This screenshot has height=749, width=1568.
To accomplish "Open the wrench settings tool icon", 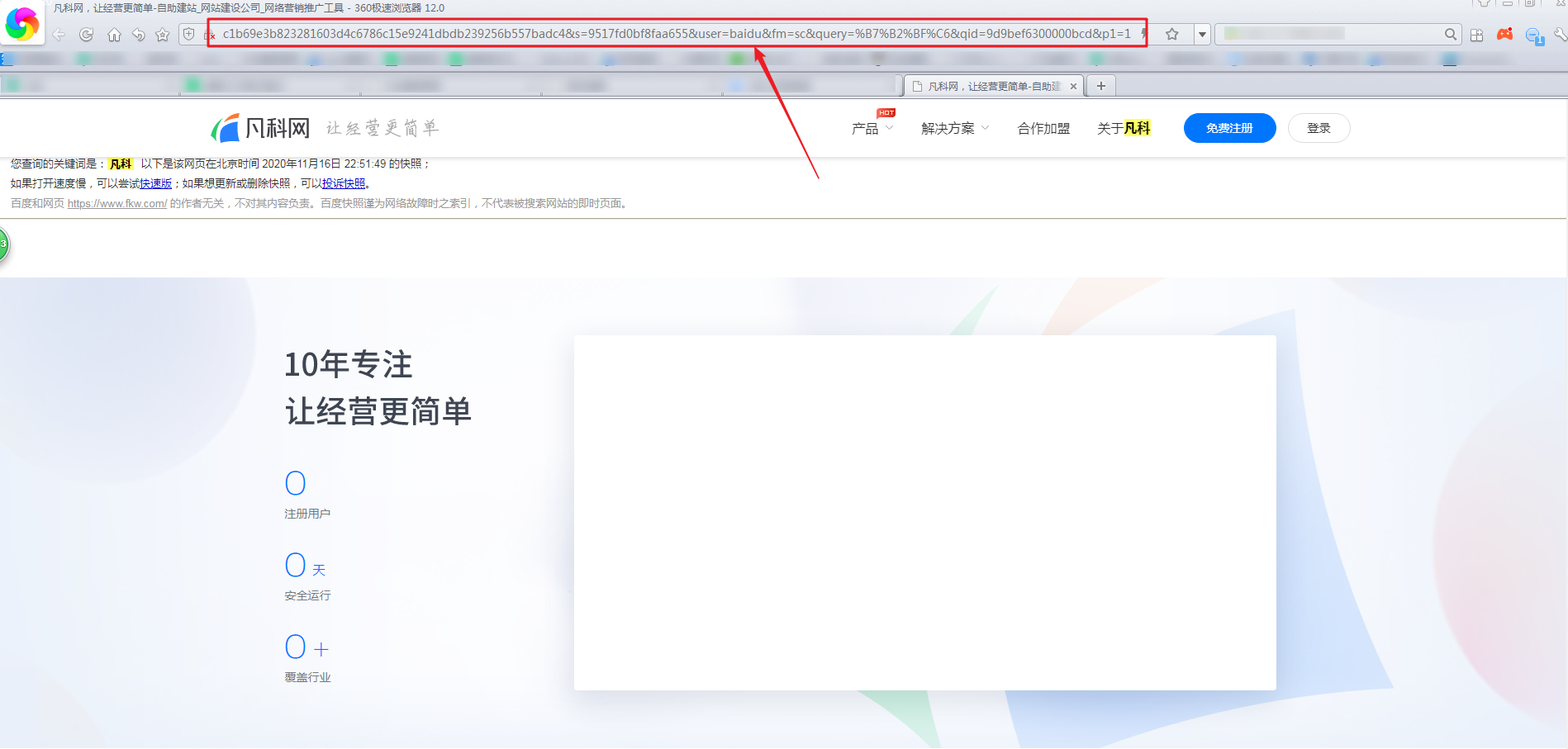I will (1560, 35).
